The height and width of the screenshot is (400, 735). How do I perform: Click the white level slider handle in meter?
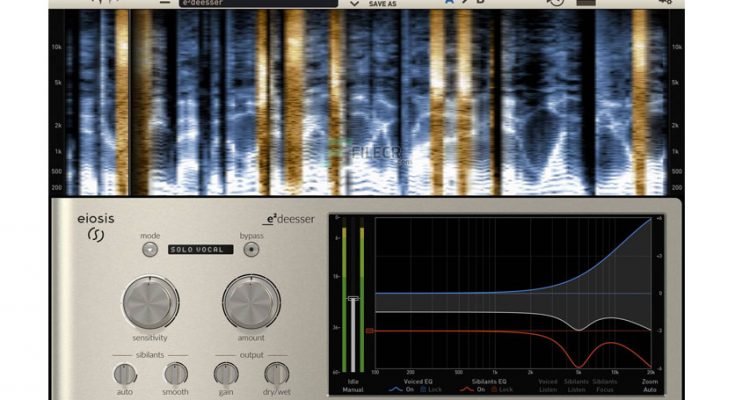(352, 298)
